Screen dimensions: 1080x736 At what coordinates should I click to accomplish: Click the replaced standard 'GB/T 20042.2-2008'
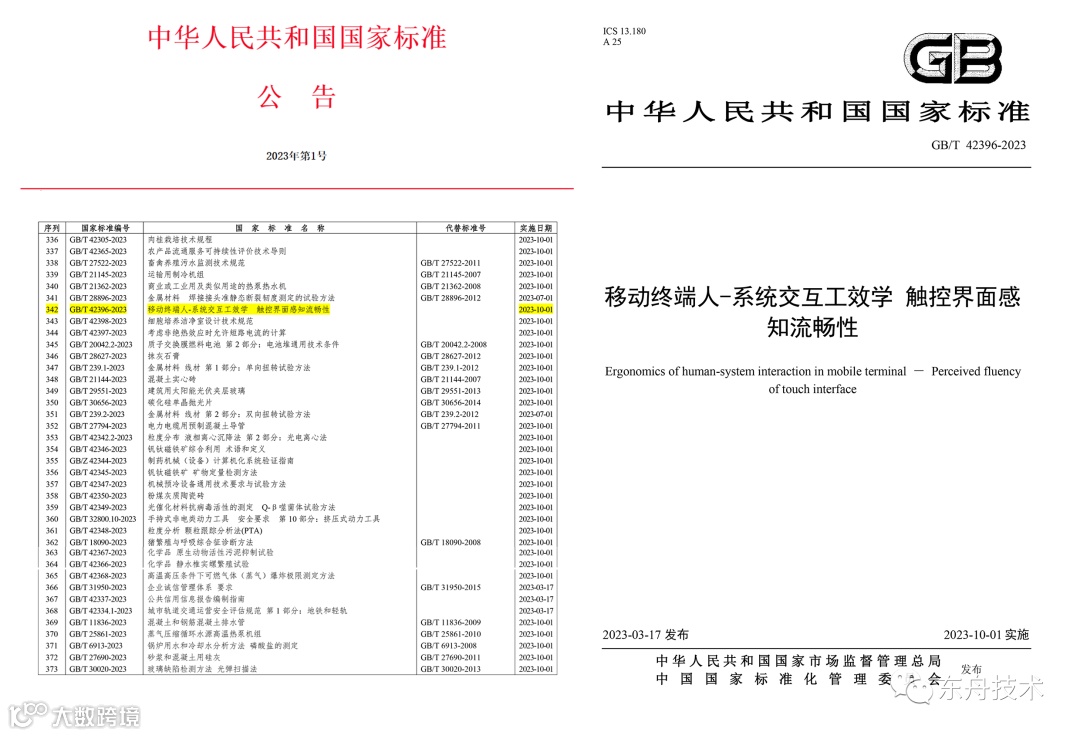click(x=453, y=345)
